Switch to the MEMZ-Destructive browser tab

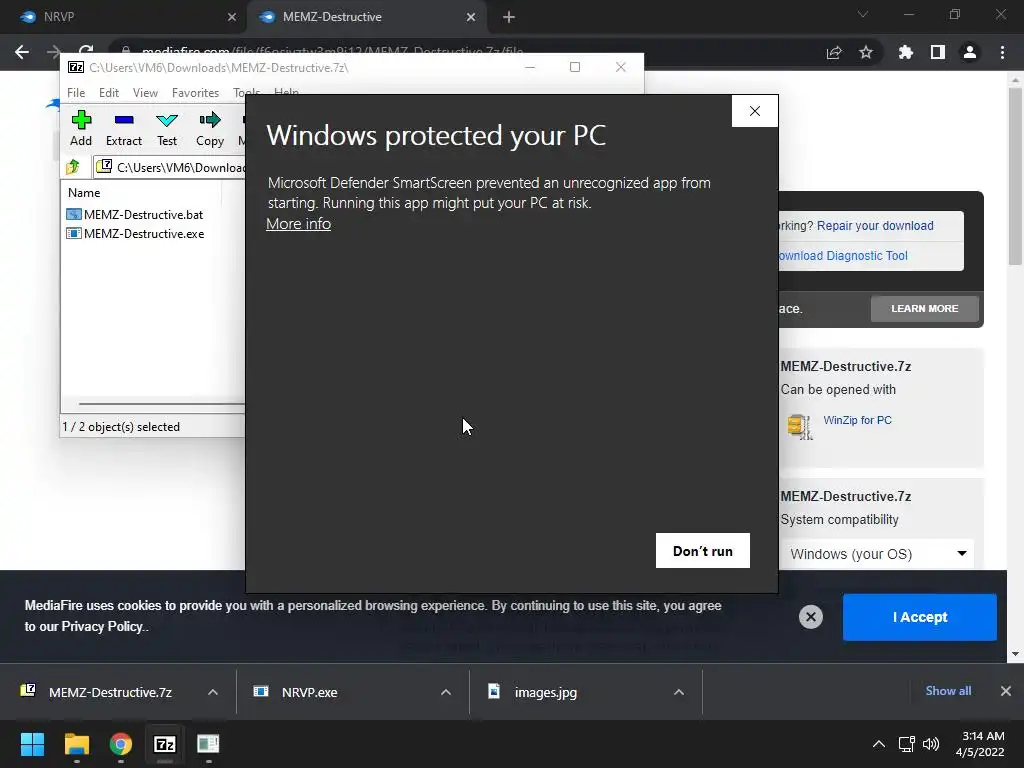pos(366,17)
